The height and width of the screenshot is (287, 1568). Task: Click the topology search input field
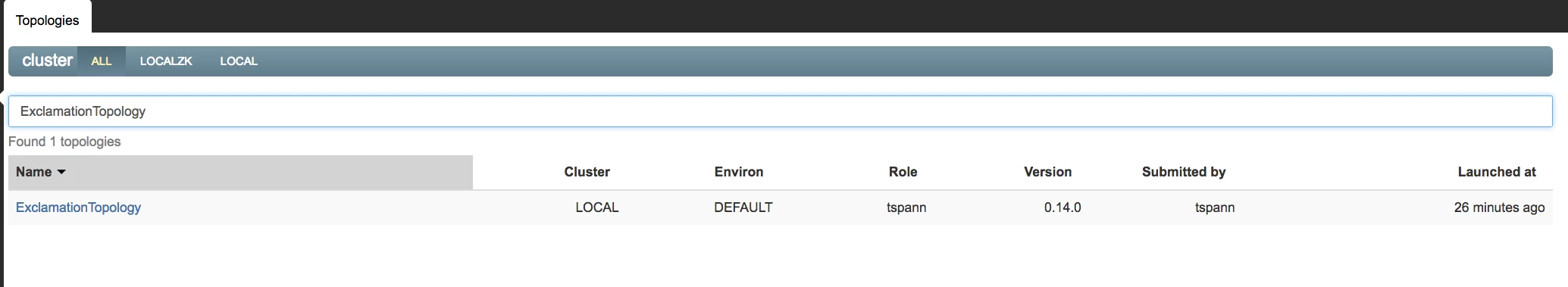(780, 111)
